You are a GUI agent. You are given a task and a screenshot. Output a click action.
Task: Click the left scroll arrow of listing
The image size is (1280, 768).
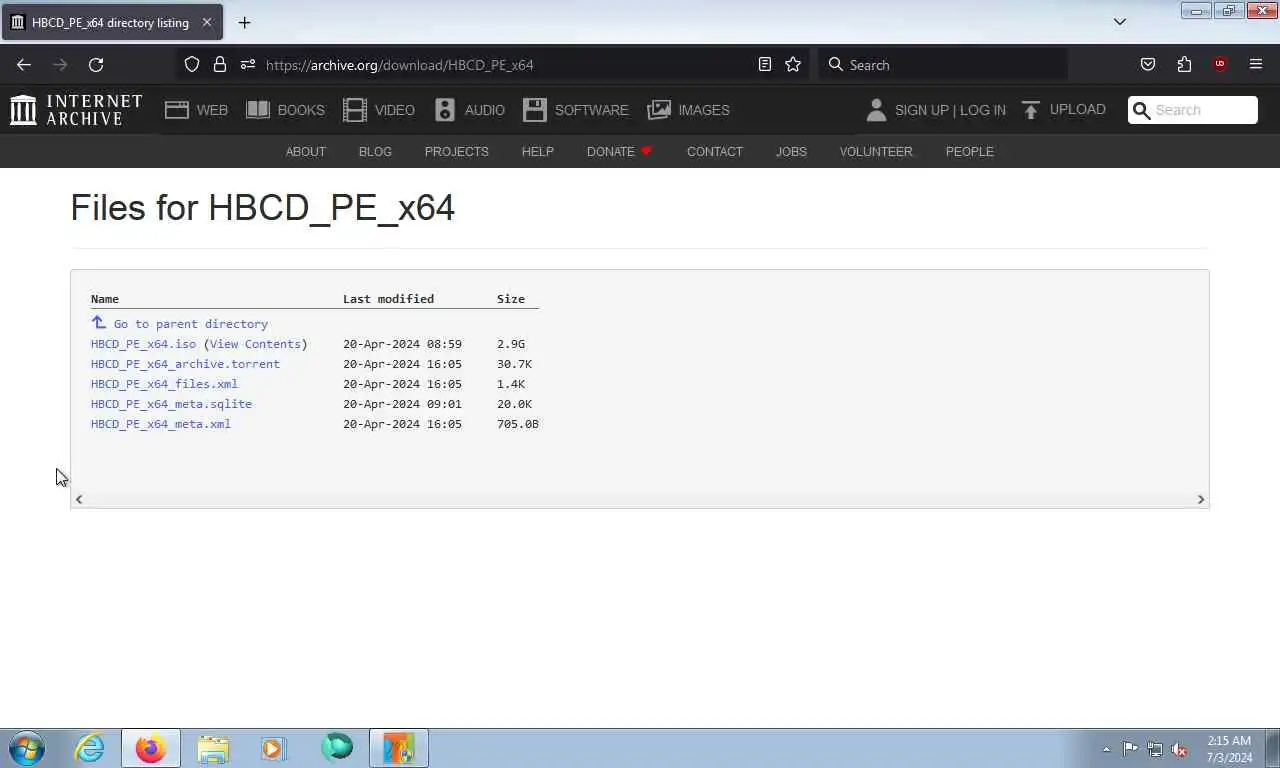click(79, 499)
